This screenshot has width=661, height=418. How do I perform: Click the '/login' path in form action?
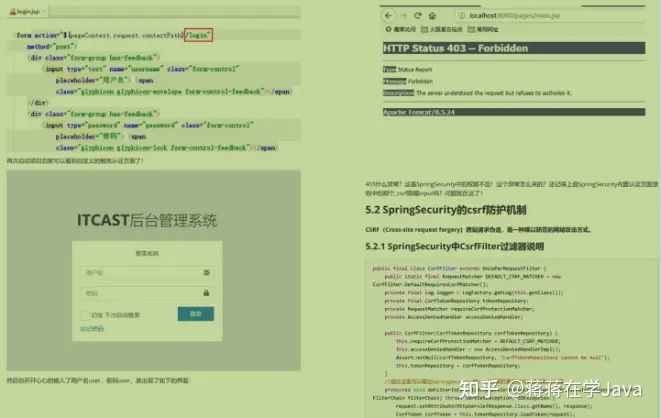click(199, 35)
